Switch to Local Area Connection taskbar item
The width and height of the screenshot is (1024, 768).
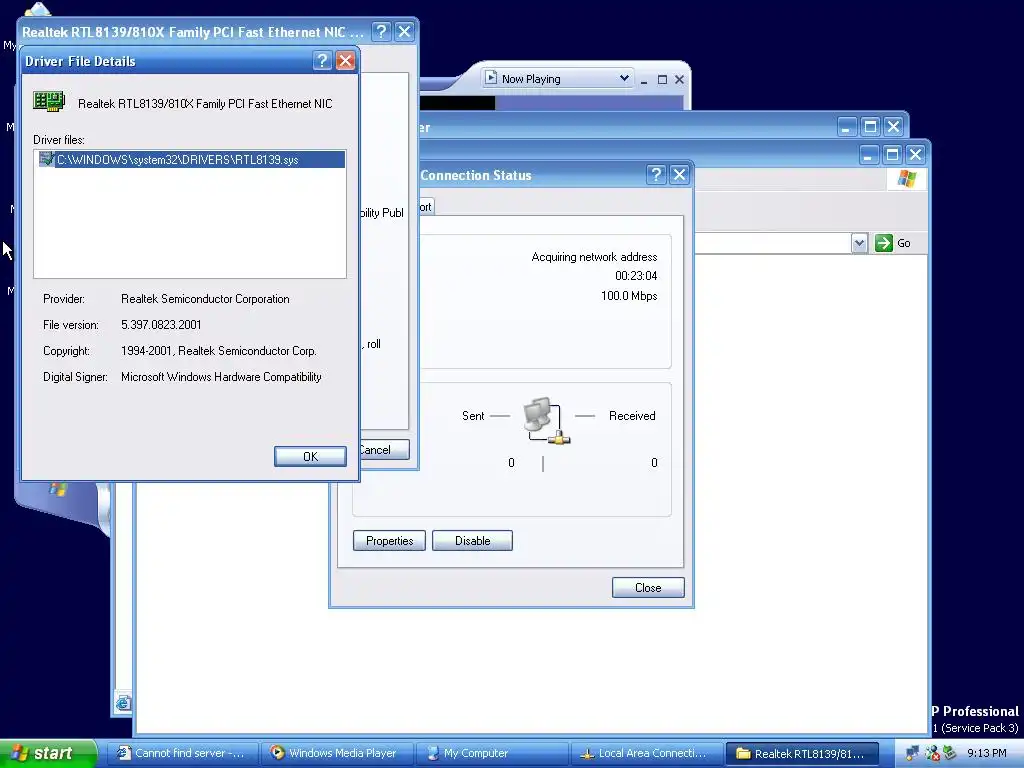coord(647,753)
